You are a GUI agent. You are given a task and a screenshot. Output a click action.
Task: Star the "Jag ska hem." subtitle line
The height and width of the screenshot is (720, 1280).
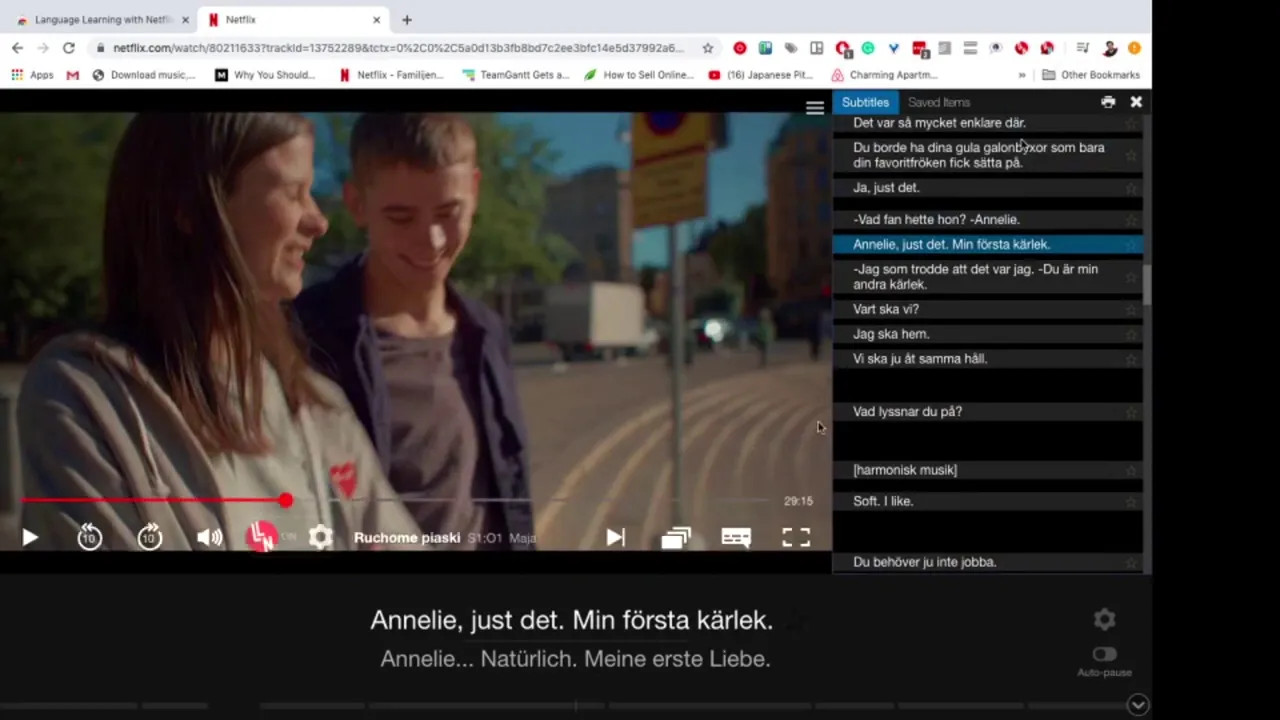[x=1131, y=335]
